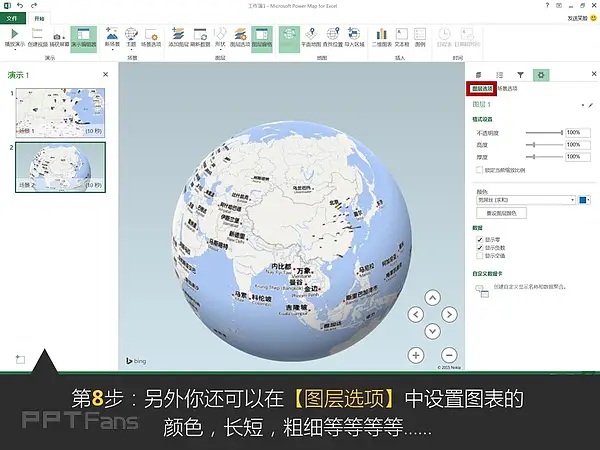Open the 文件 (File) menu tab
600x450 pixels.
[x=12, y=17]
